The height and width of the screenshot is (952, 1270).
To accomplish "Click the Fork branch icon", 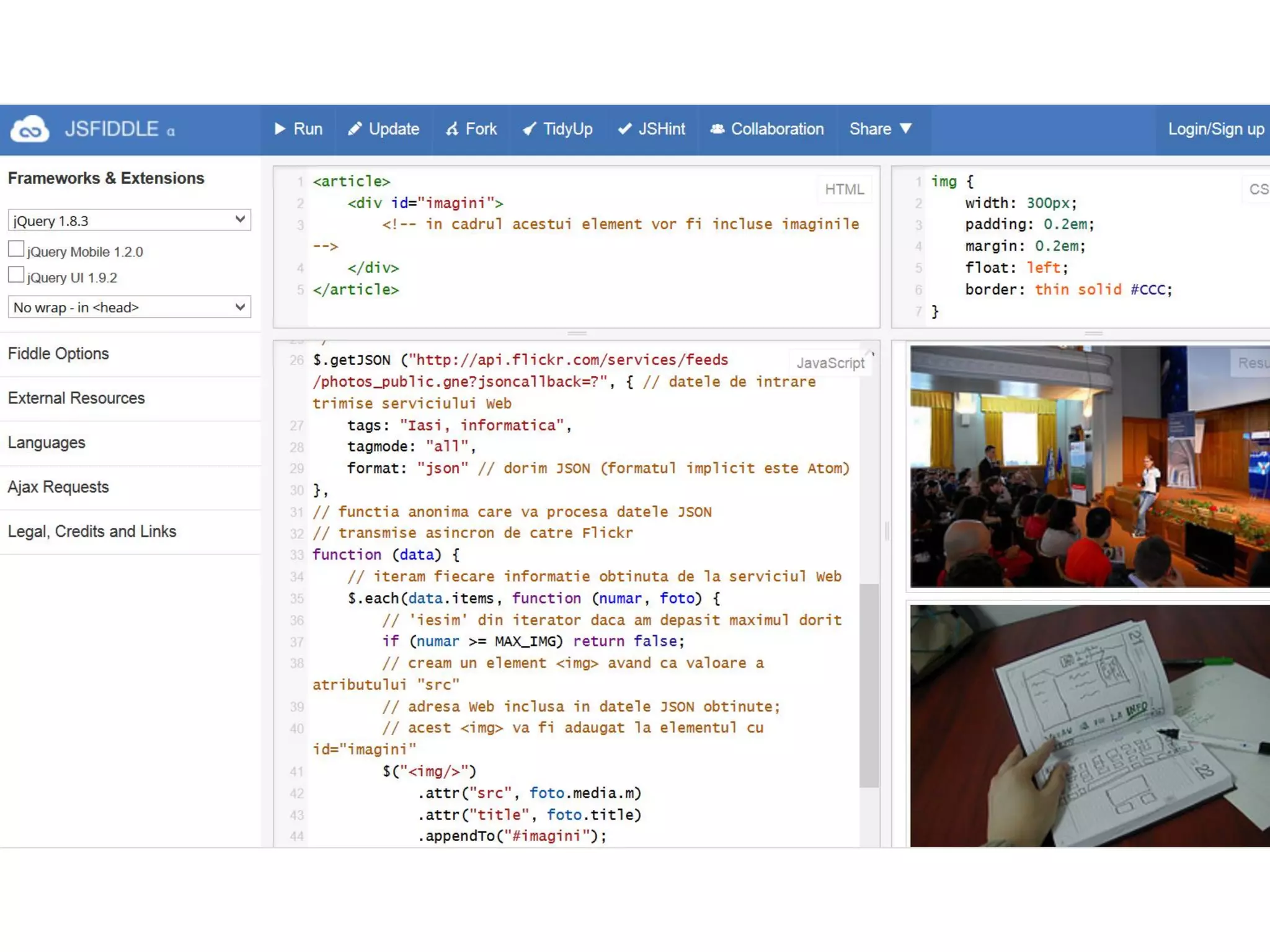I will click(452, 129).
